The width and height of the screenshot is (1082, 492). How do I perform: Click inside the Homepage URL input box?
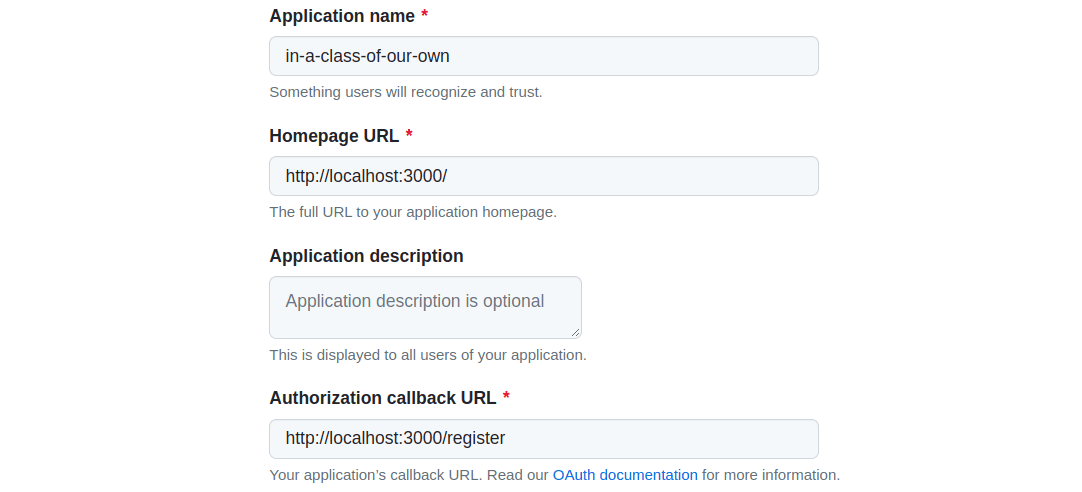click(x=544, y=176)
